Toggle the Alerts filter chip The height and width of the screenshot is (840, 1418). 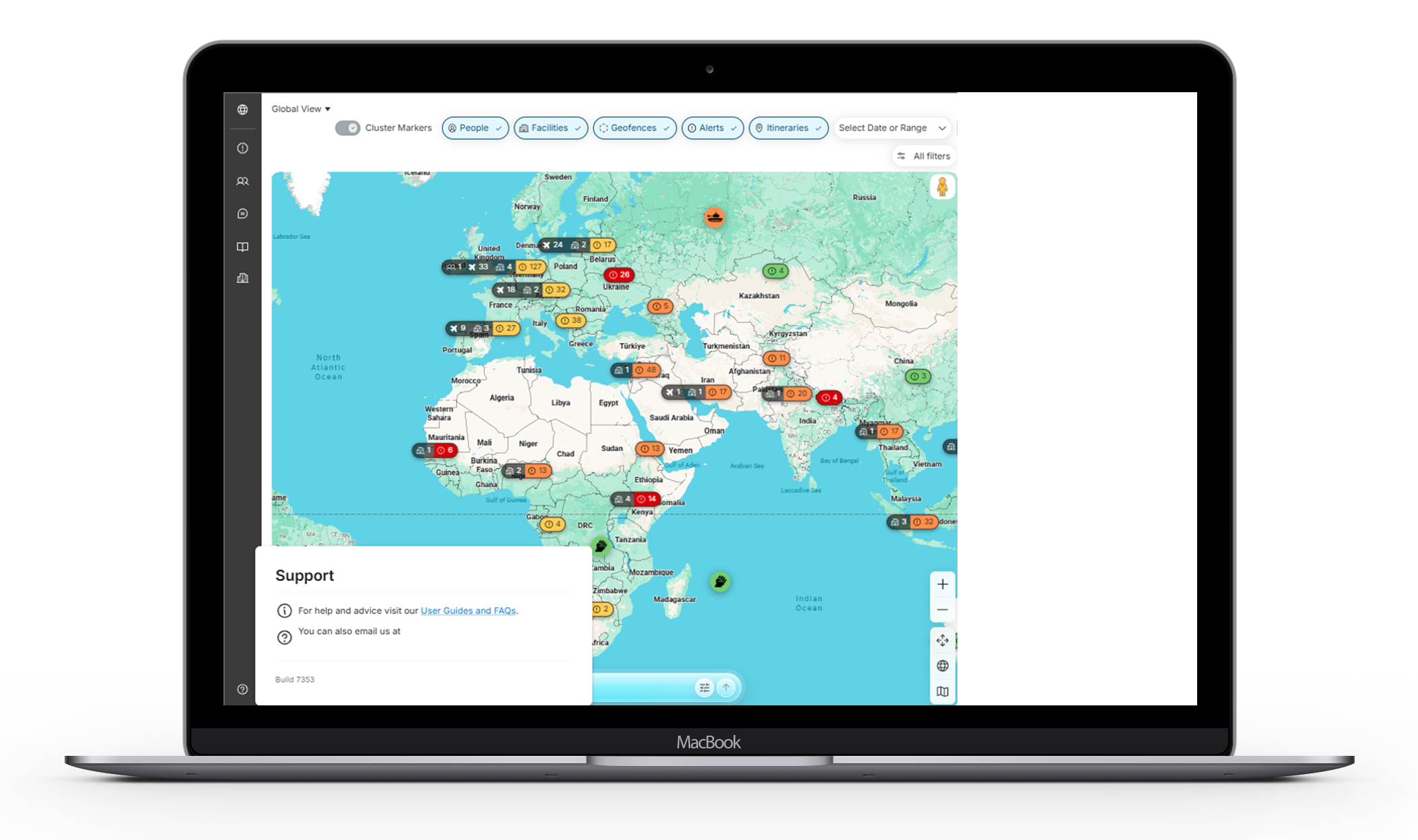coord(712,128)
